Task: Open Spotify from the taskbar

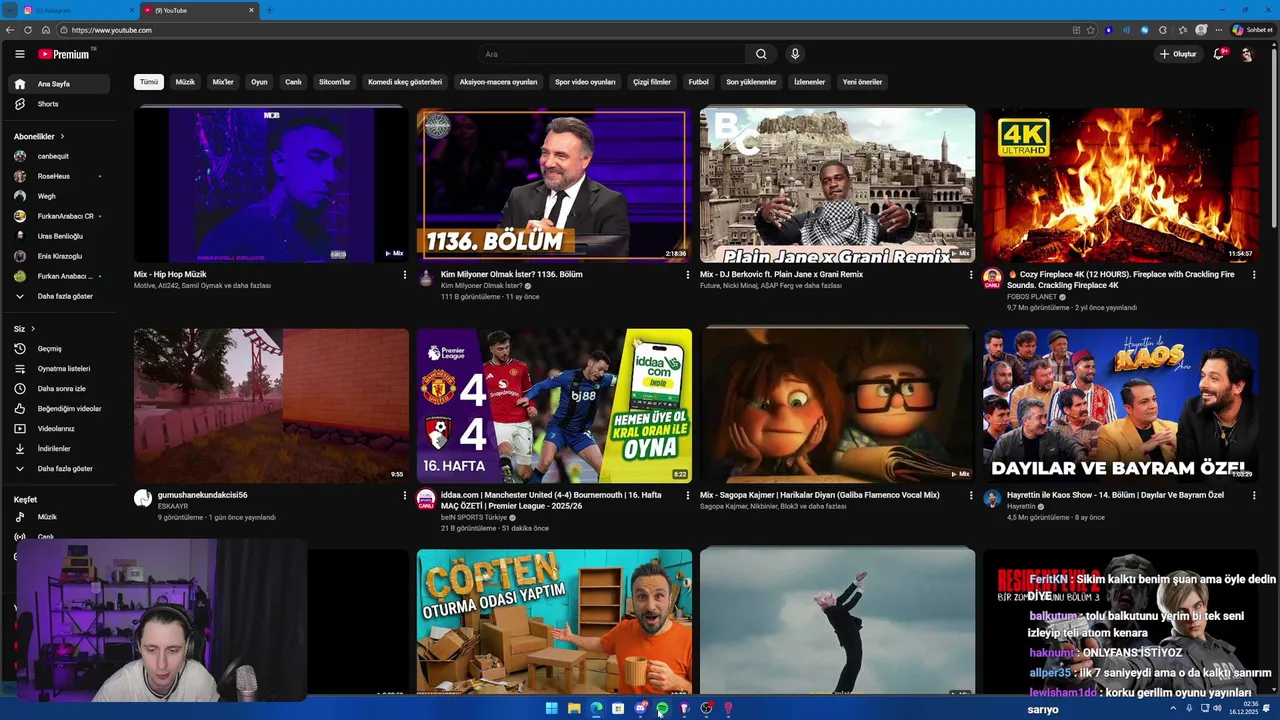Action: pos(662,709)
